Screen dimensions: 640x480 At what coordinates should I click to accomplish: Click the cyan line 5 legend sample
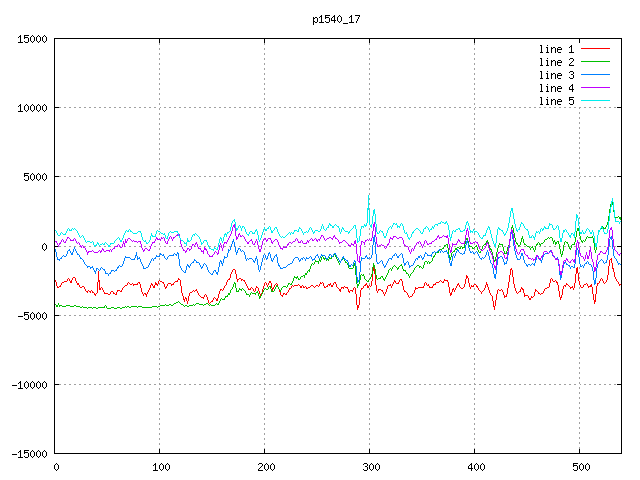595,100
